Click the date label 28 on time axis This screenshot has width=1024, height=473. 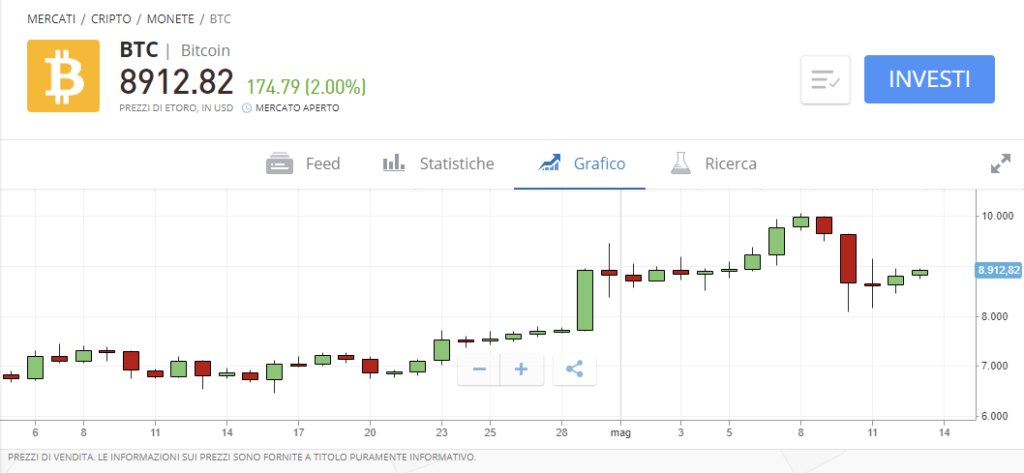(x=560, y=432)
